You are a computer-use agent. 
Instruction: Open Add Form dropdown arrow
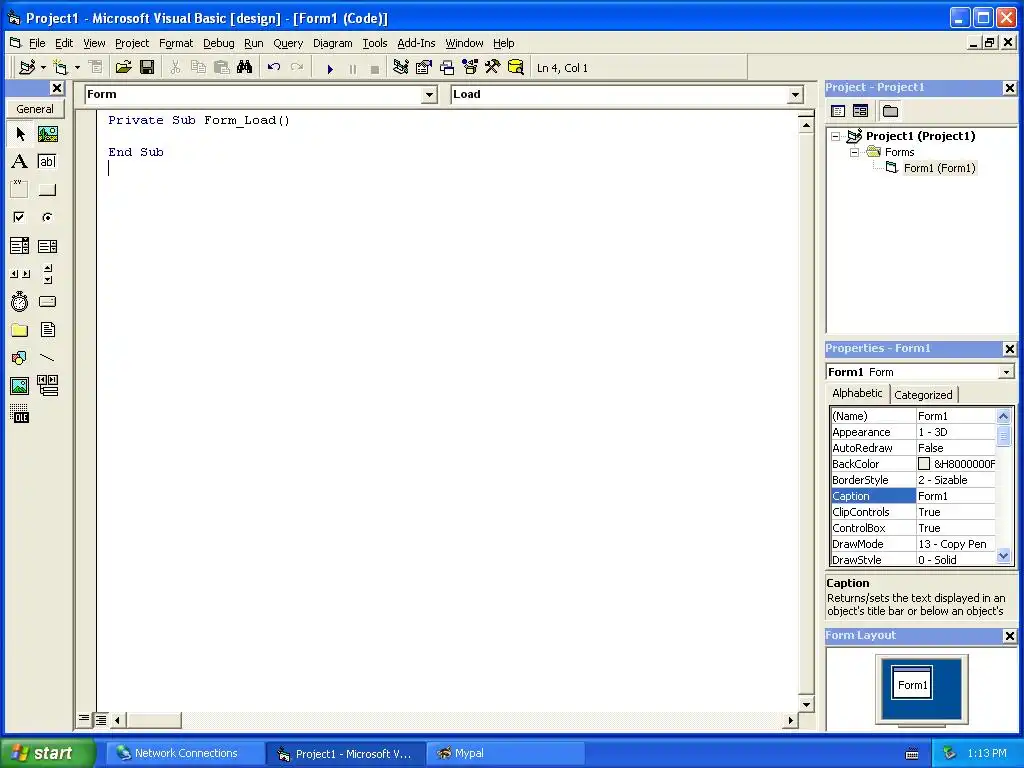click(x=76, y=67)
